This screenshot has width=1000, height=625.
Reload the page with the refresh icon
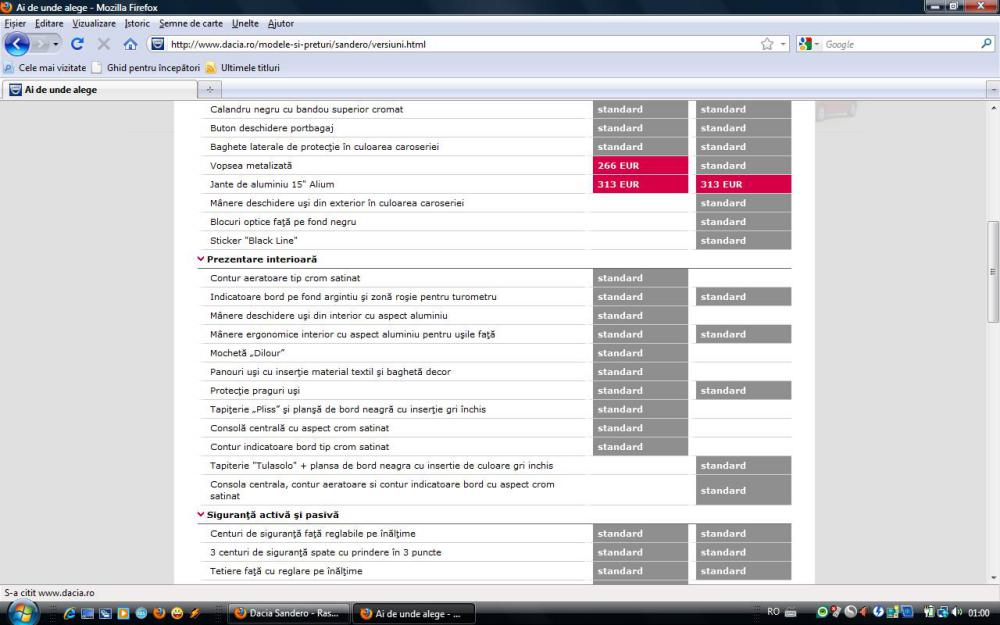coord(77,44)
